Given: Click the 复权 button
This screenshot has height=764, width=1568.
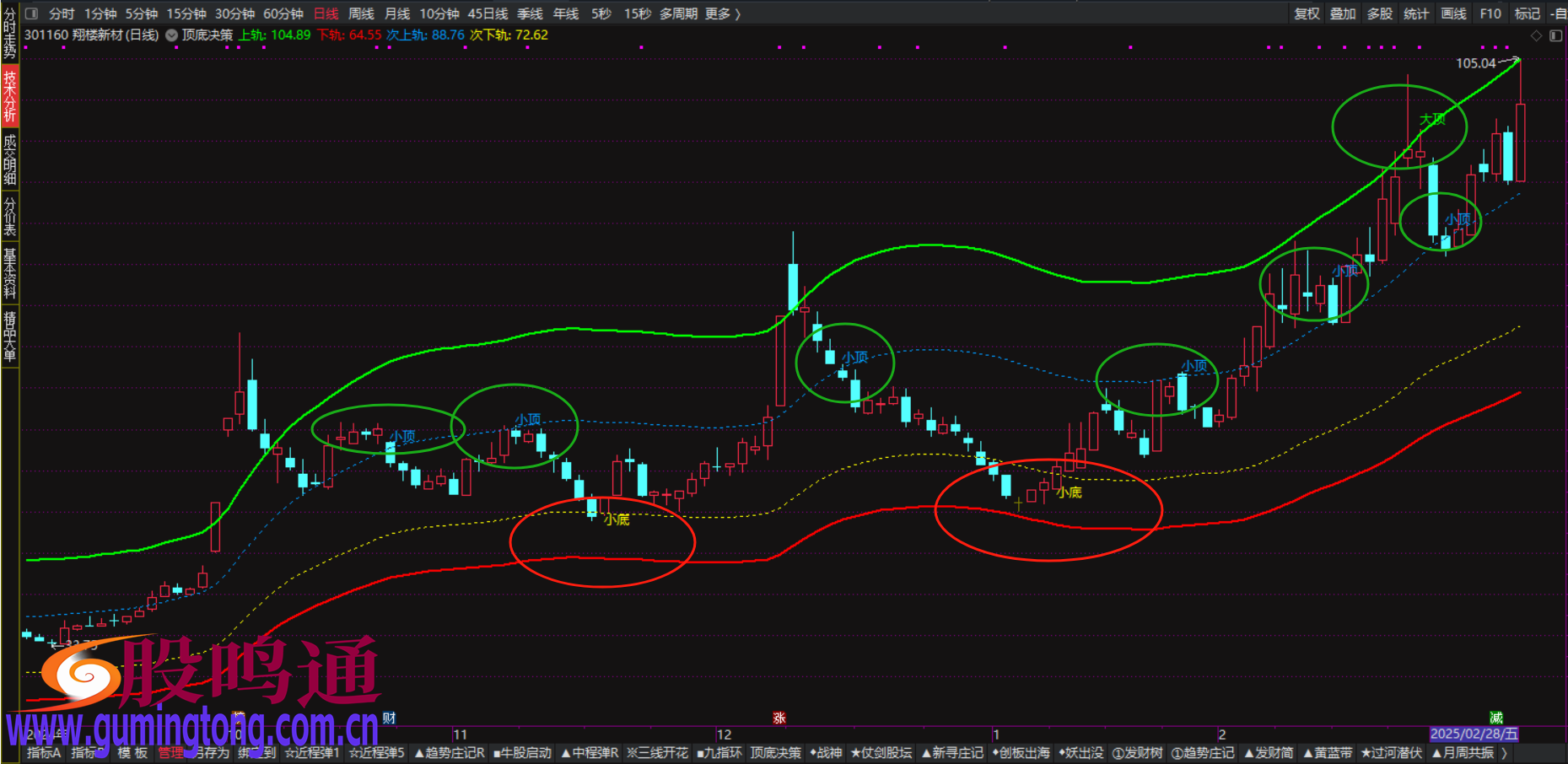Looking at the screenshot, I should (x=1307, y=13).
